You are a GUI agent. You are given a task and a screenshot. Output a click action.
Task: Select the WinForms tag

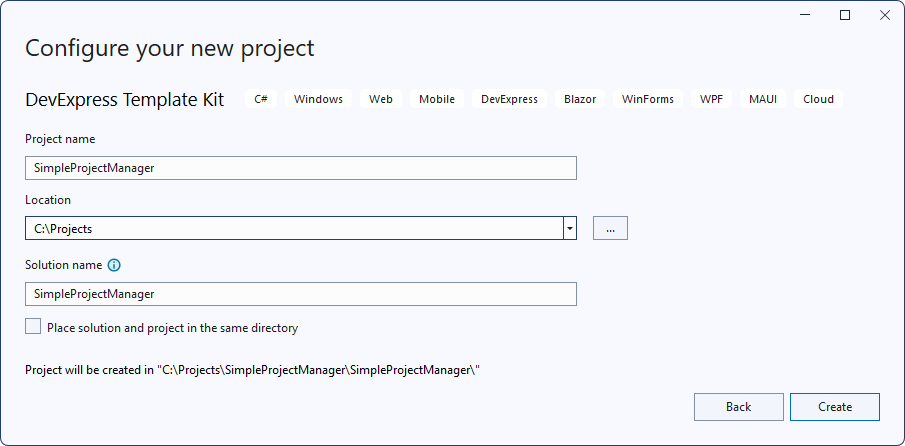click(x=648, y=99)
